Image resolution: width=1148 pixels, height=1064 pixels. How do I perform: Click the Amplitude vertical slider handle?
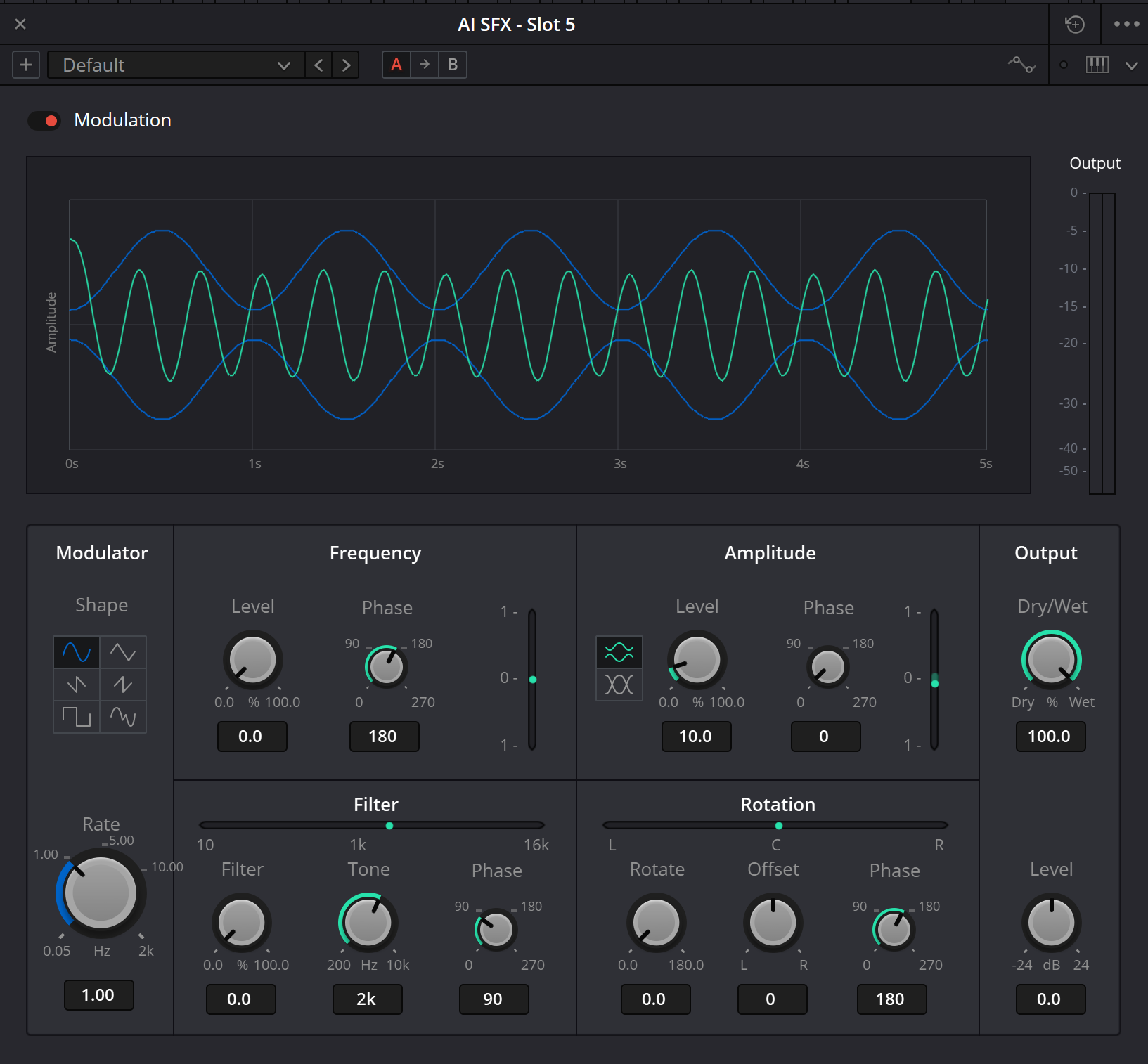click(935, 682)
